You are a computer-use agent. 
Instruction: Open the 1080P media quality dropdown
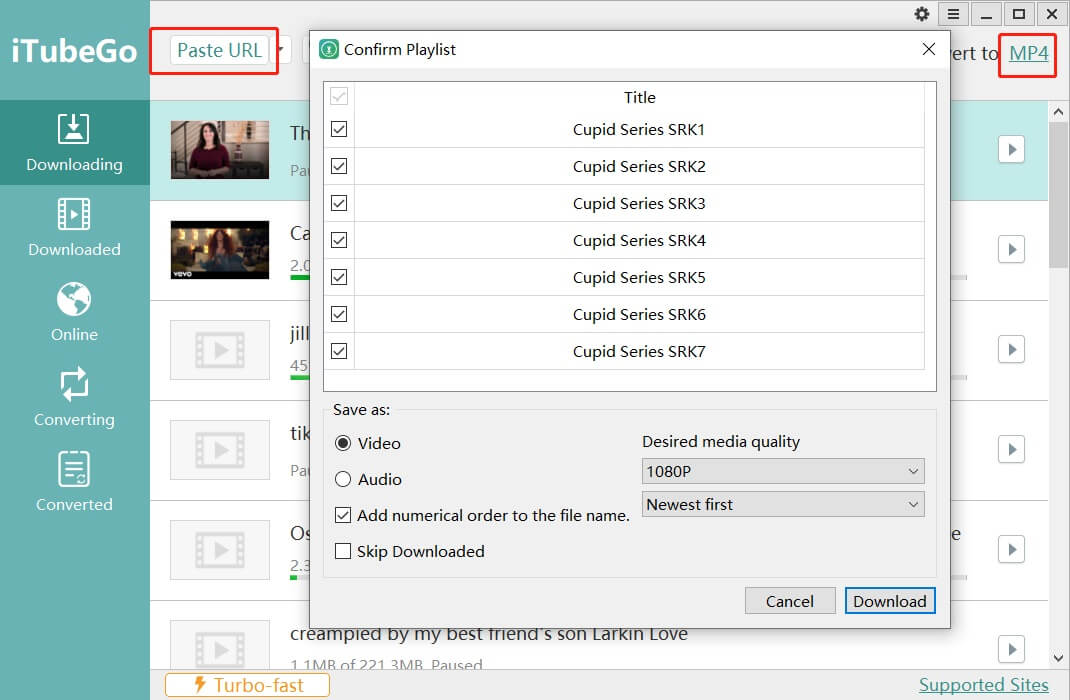(783, 471)
